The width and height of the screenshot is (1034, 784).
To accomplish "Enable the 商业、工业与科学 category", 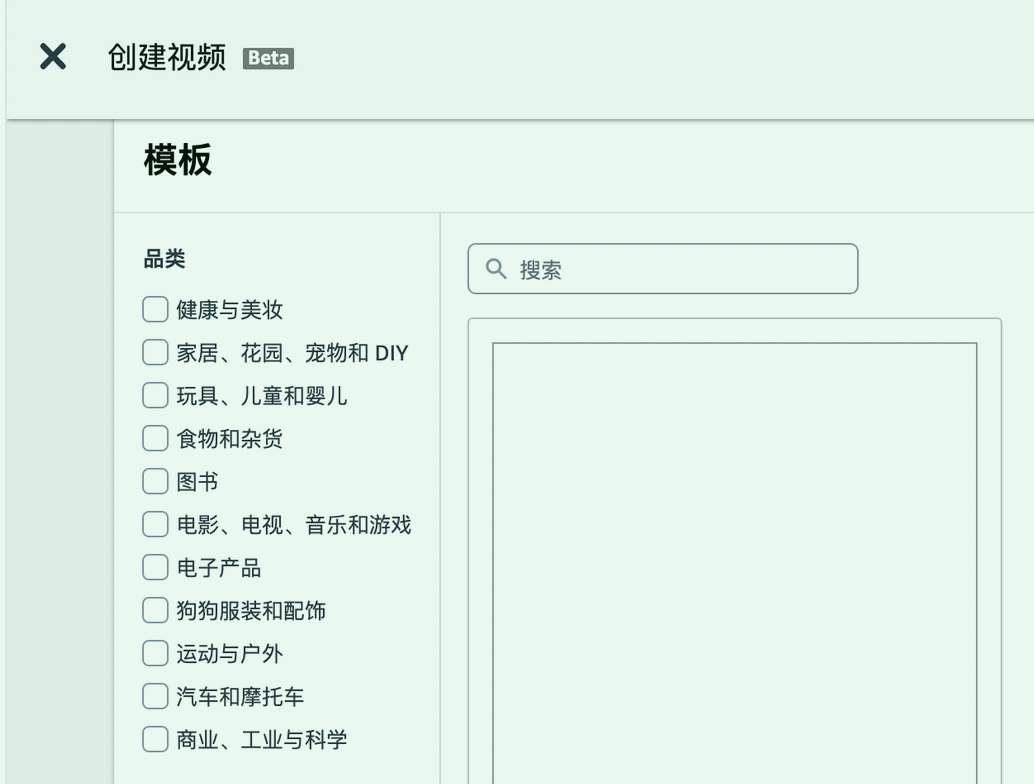I will tap(155, 739).
